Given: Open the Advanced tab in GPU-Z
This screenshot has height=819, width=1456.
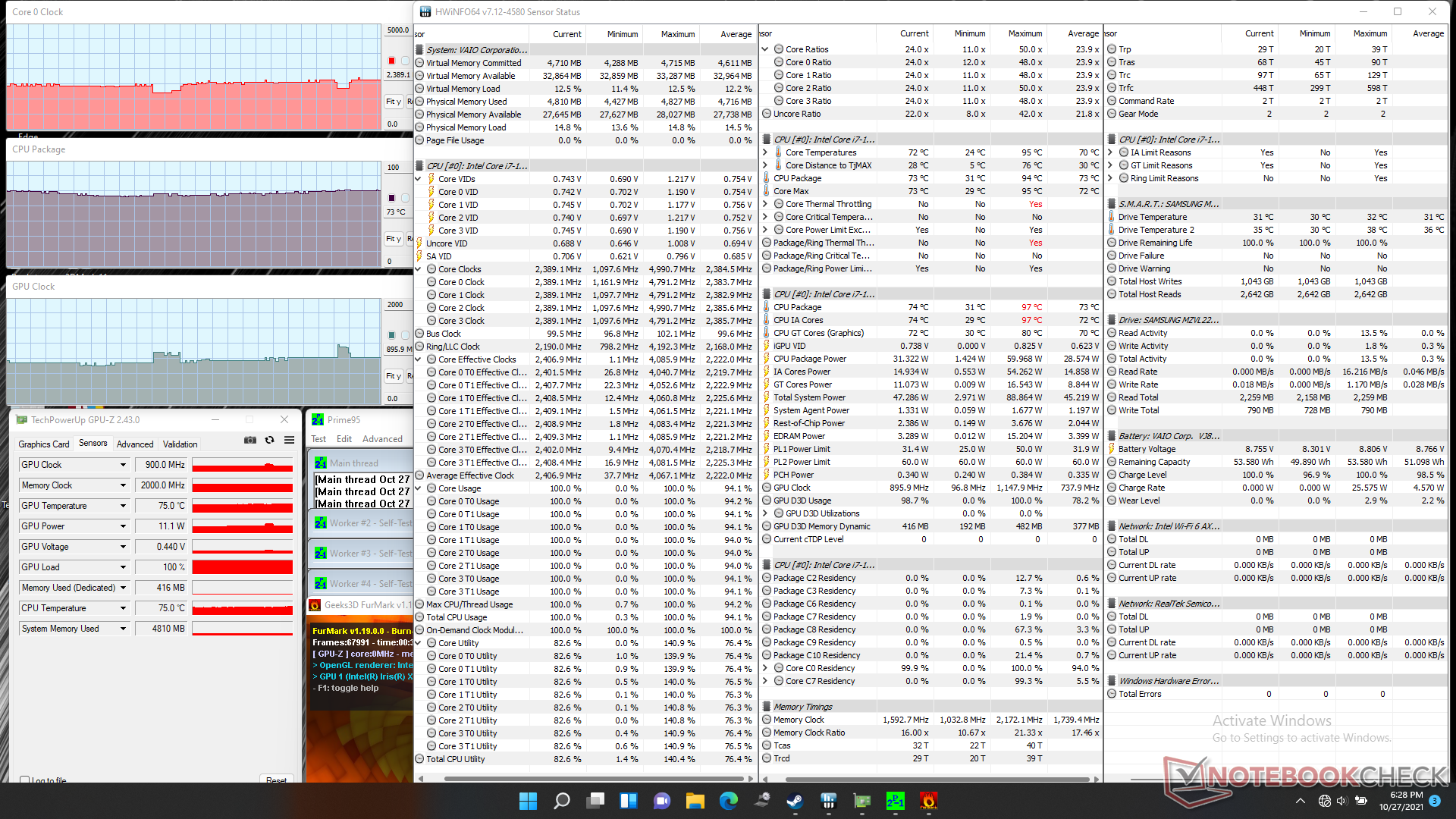Looking at the screenshot, I should (135, 444).
